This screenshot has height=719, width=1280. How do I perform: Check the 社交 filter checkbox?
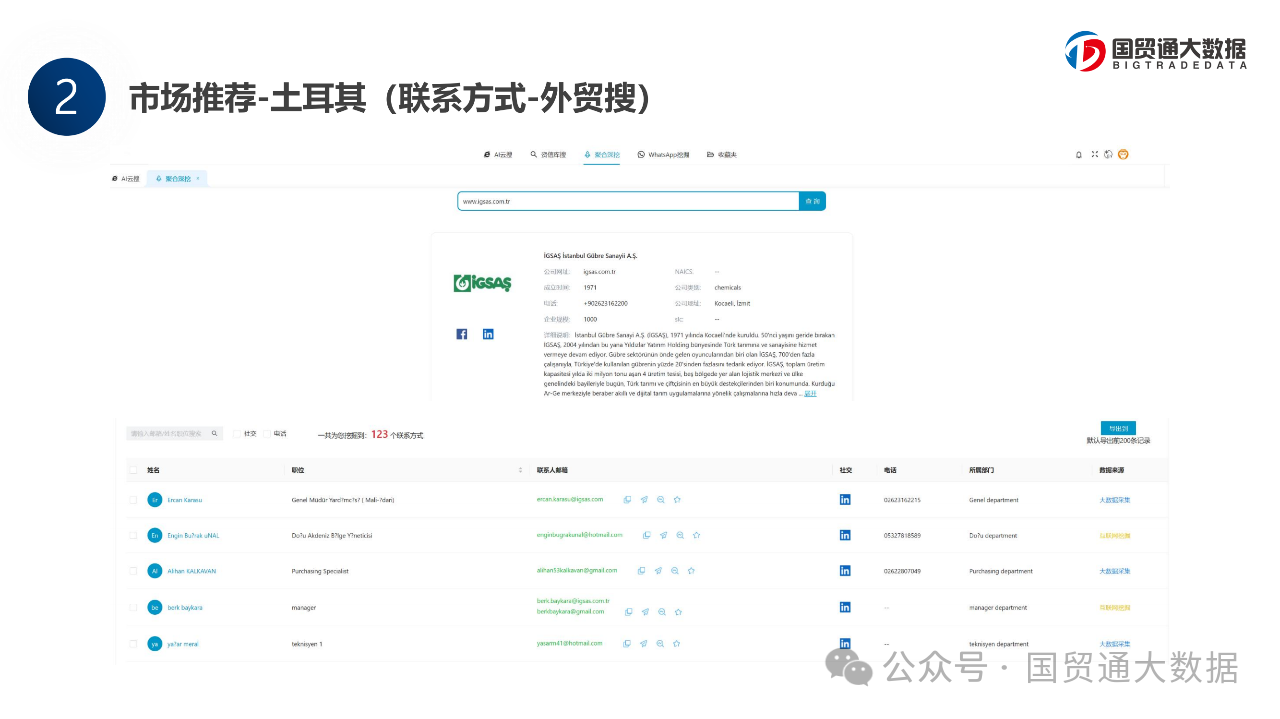pyautogui.click(x=237, y=434)
